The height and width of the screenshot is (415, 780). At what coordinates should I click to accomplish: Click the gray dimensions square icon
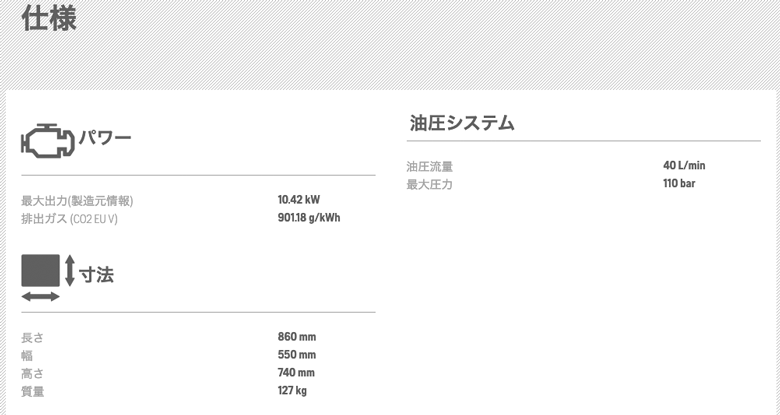(40, 270)
